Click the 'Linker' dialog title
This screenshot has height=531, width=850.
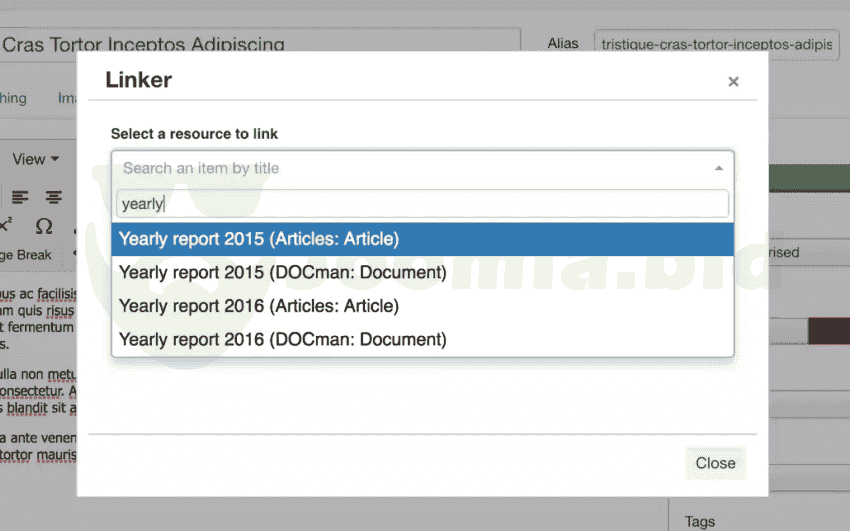coord(139,80)
